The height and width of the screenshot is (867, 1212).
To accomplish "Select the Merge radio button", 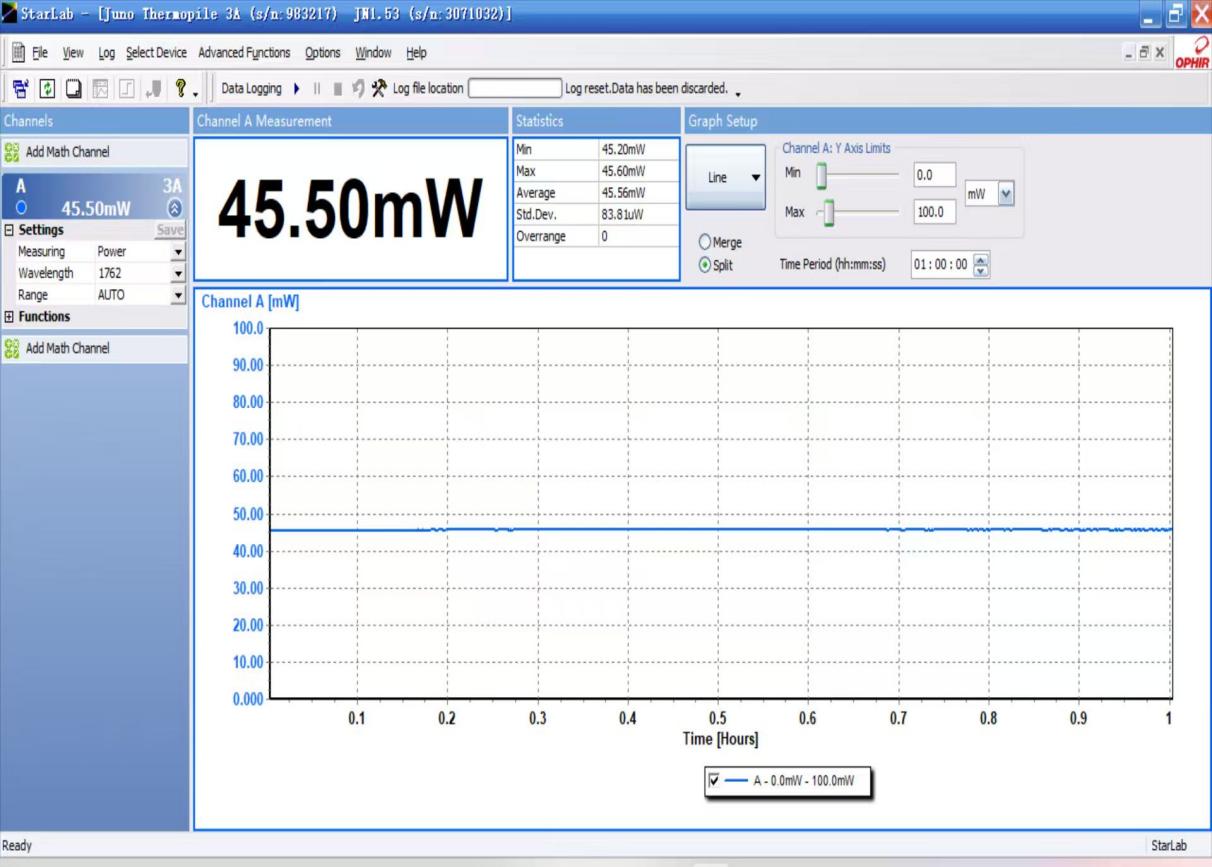I will 706,243.
